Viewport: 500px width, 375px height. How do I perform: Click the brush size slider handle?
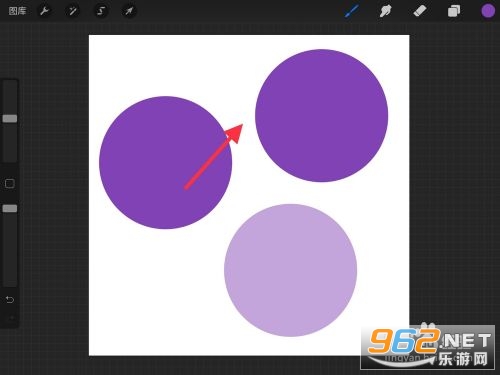[x=10, y=119]
